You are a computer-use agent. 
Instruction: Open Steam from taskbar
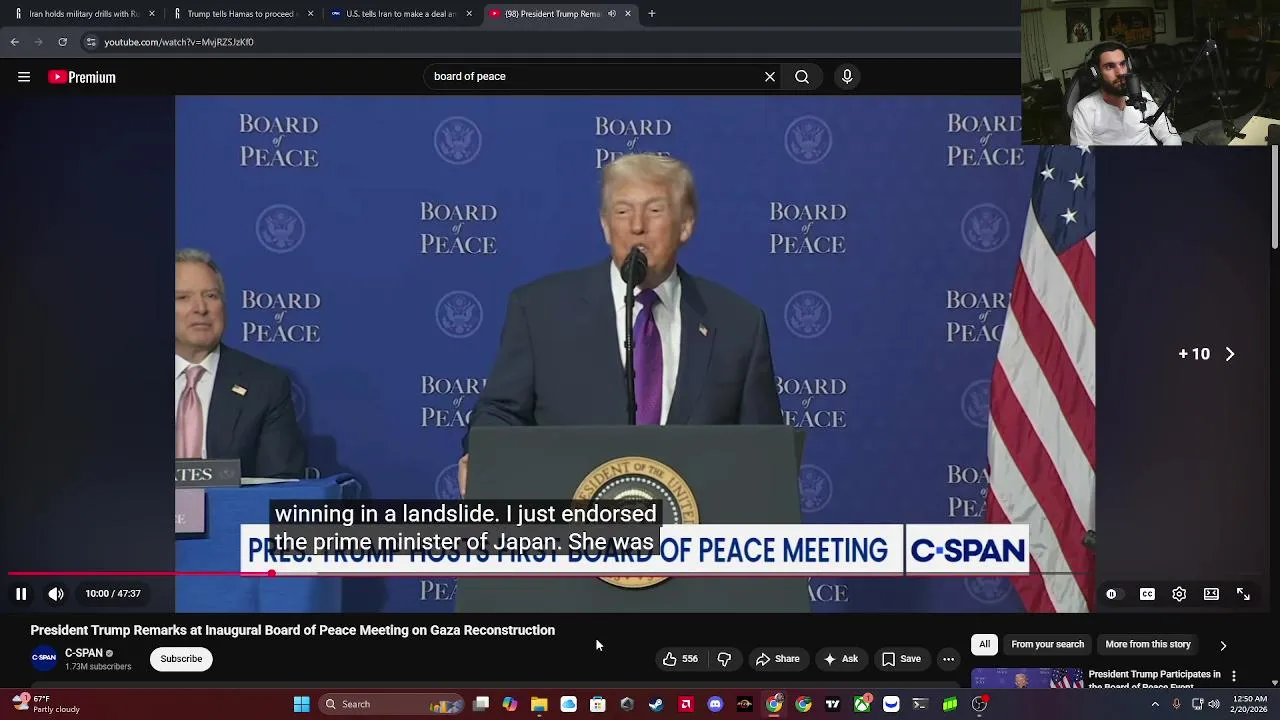(656, 704)
